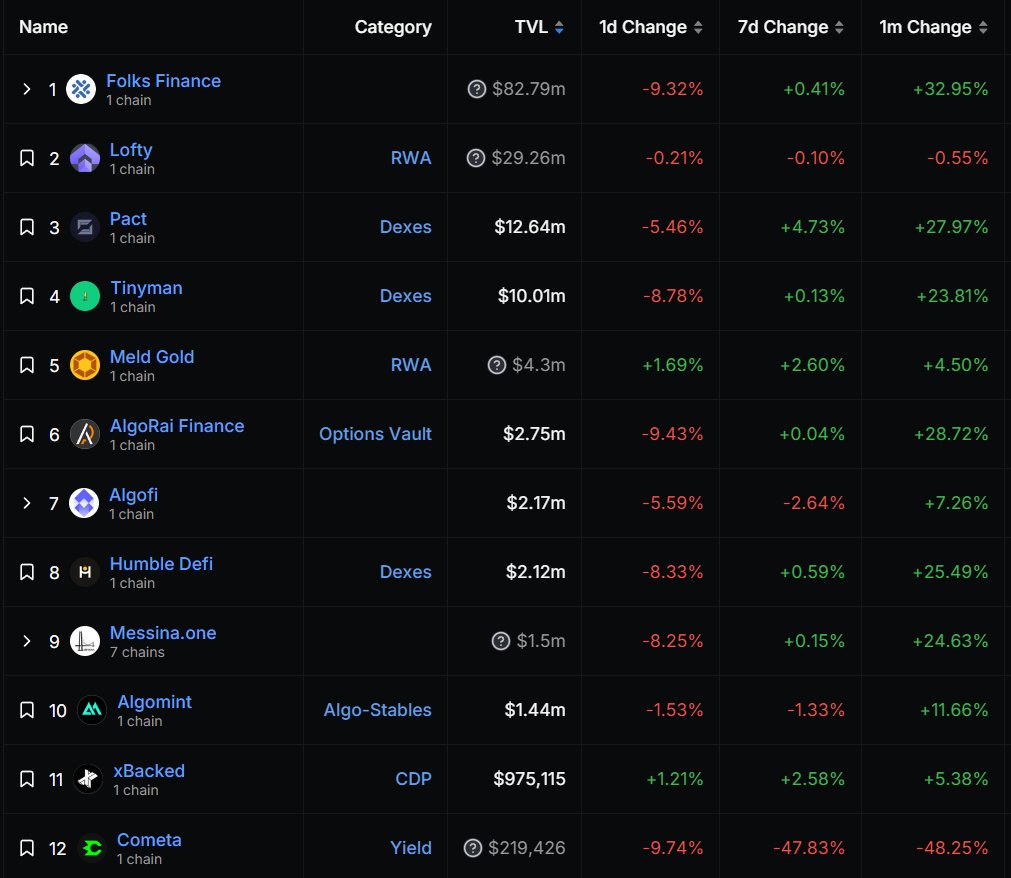Screen dimensions: 1011x878
Task: Bookmark the Meld Gold protocol
Action: (26, 365)
